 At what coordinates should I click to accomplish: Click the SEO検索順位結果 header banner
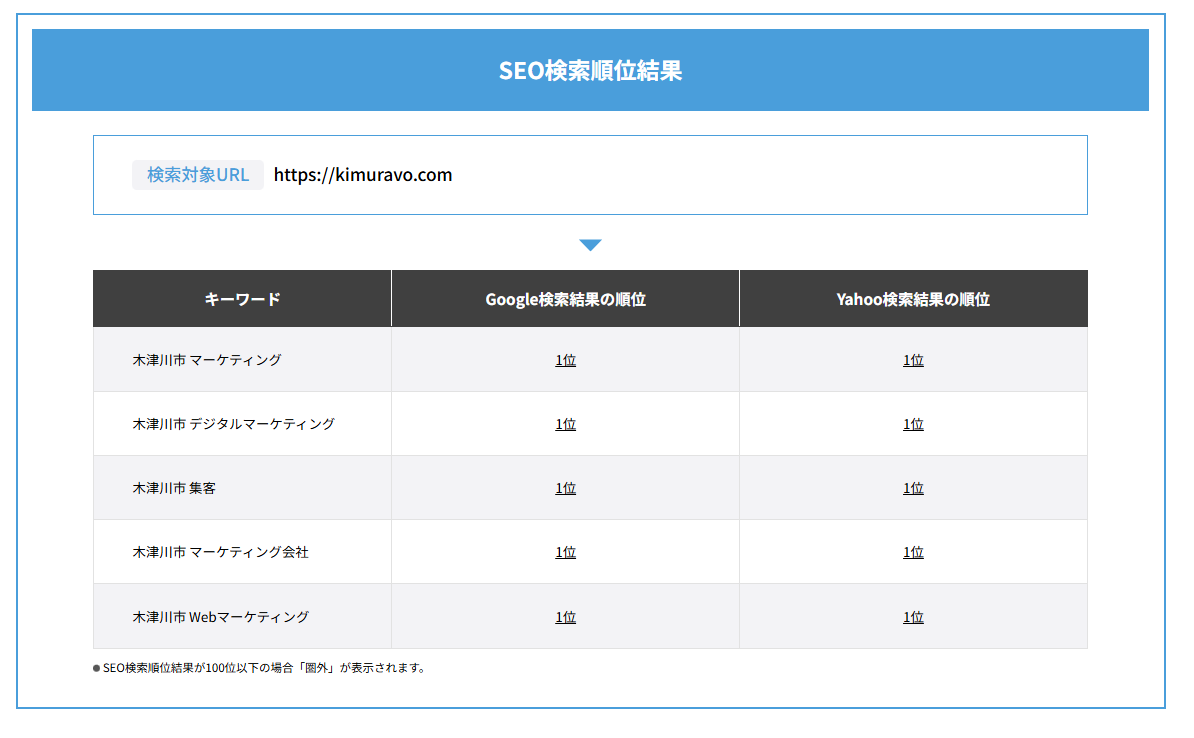594,69
